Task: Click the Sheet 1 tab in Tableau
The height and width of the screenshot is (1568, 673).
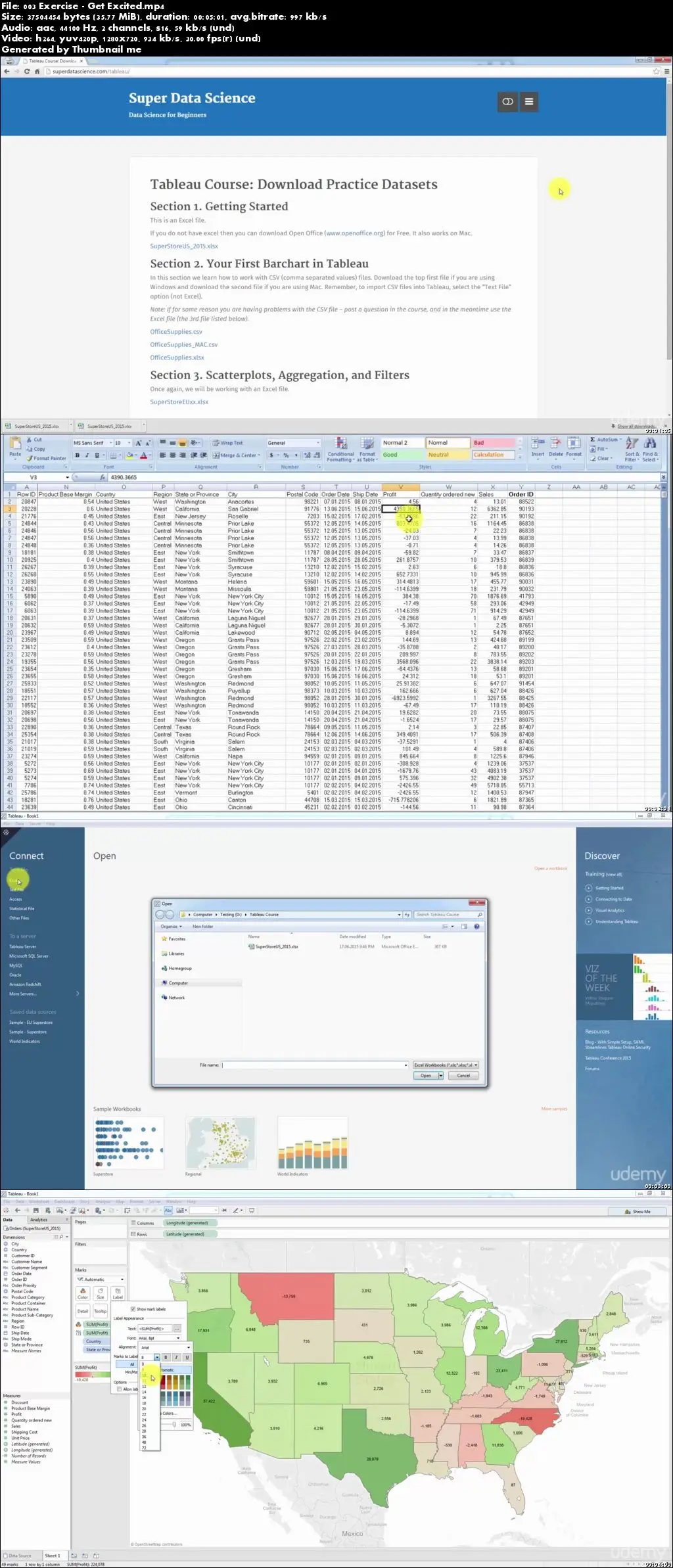Action: (x=53, y=1556)
